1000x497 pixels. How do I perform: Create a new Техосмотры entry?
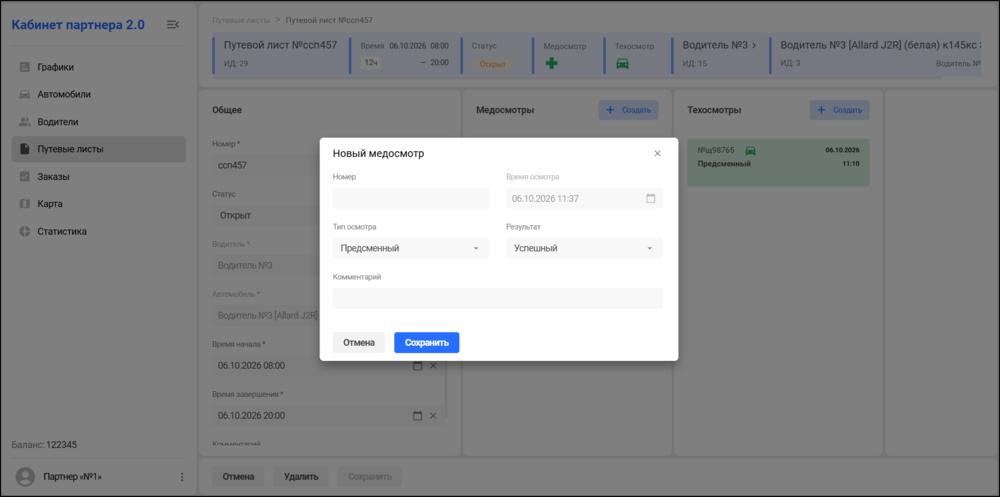coord(839,110)
